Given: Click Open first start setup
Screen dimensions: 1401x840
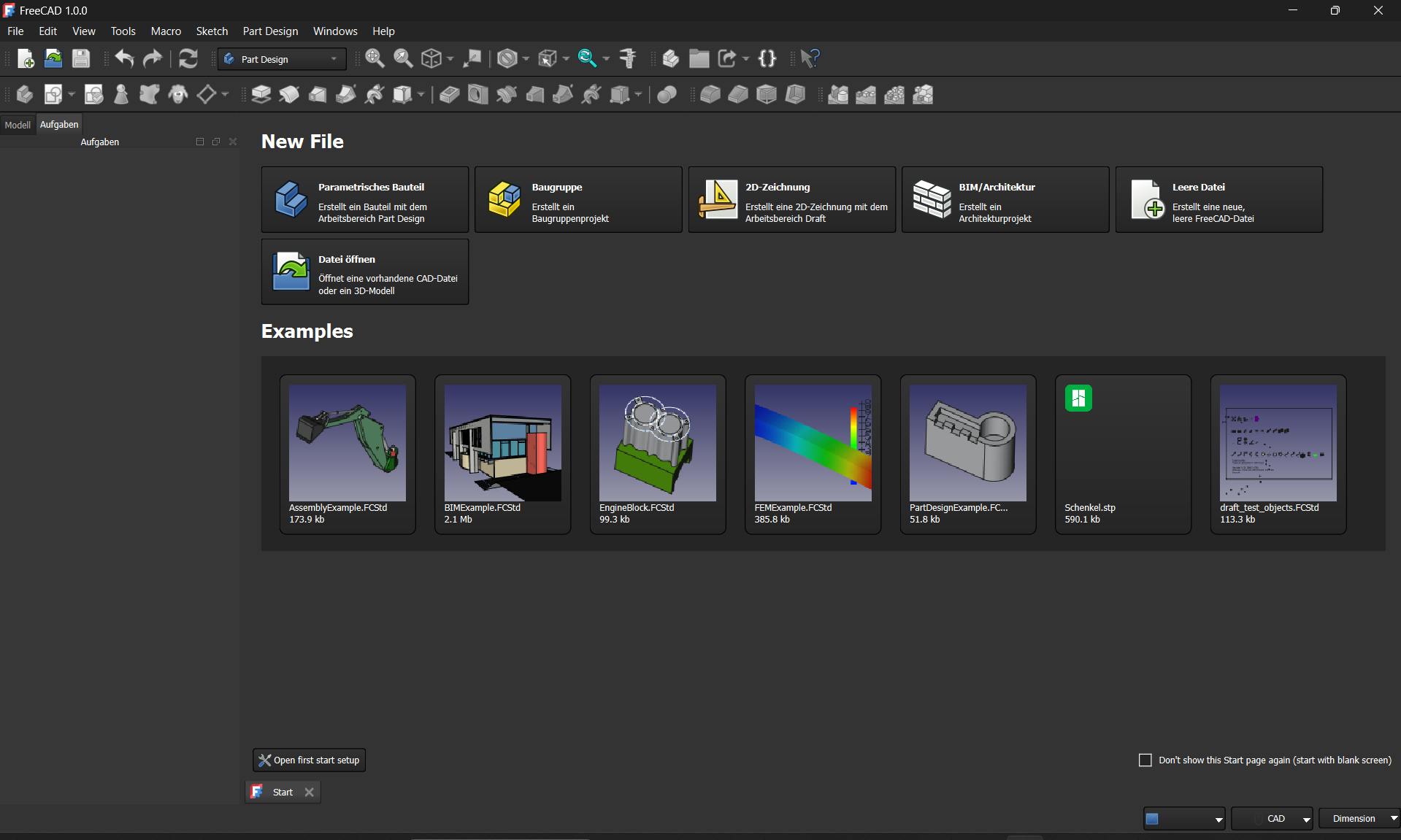Looking at the screenshot, I should point(309,760).
